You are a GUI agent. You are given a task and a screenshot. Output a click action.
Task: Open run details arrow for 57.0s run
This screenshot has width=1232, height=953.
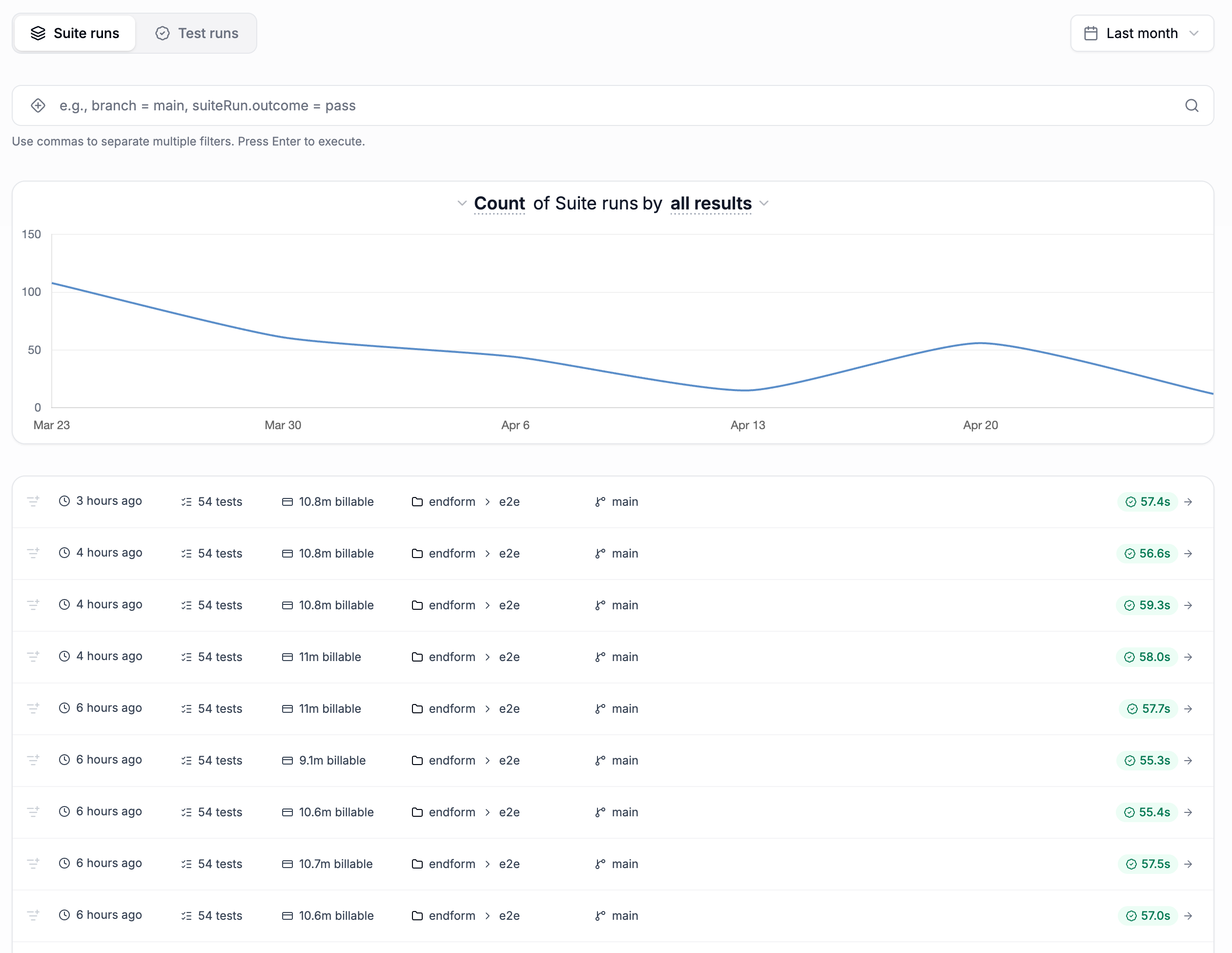point(1189,915)
